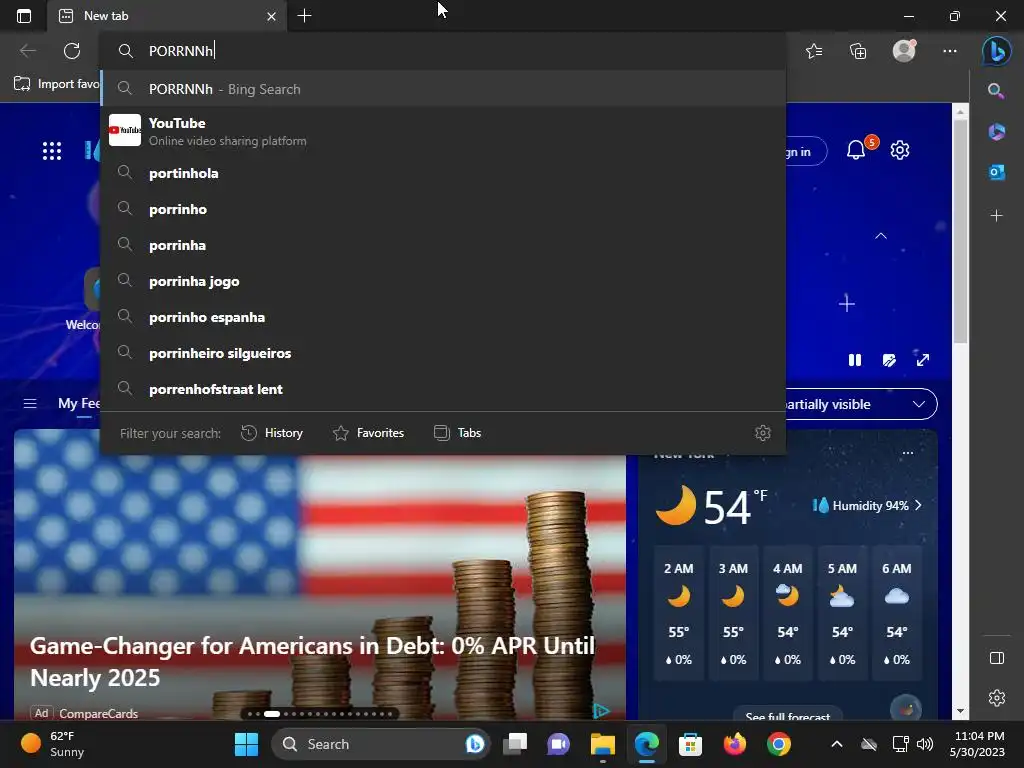
Task: Filter search by Tabs
Action: 457,433
